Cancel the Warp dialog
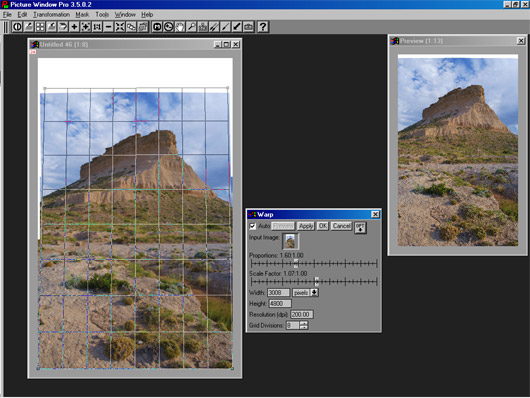 [x=341, y=226]
